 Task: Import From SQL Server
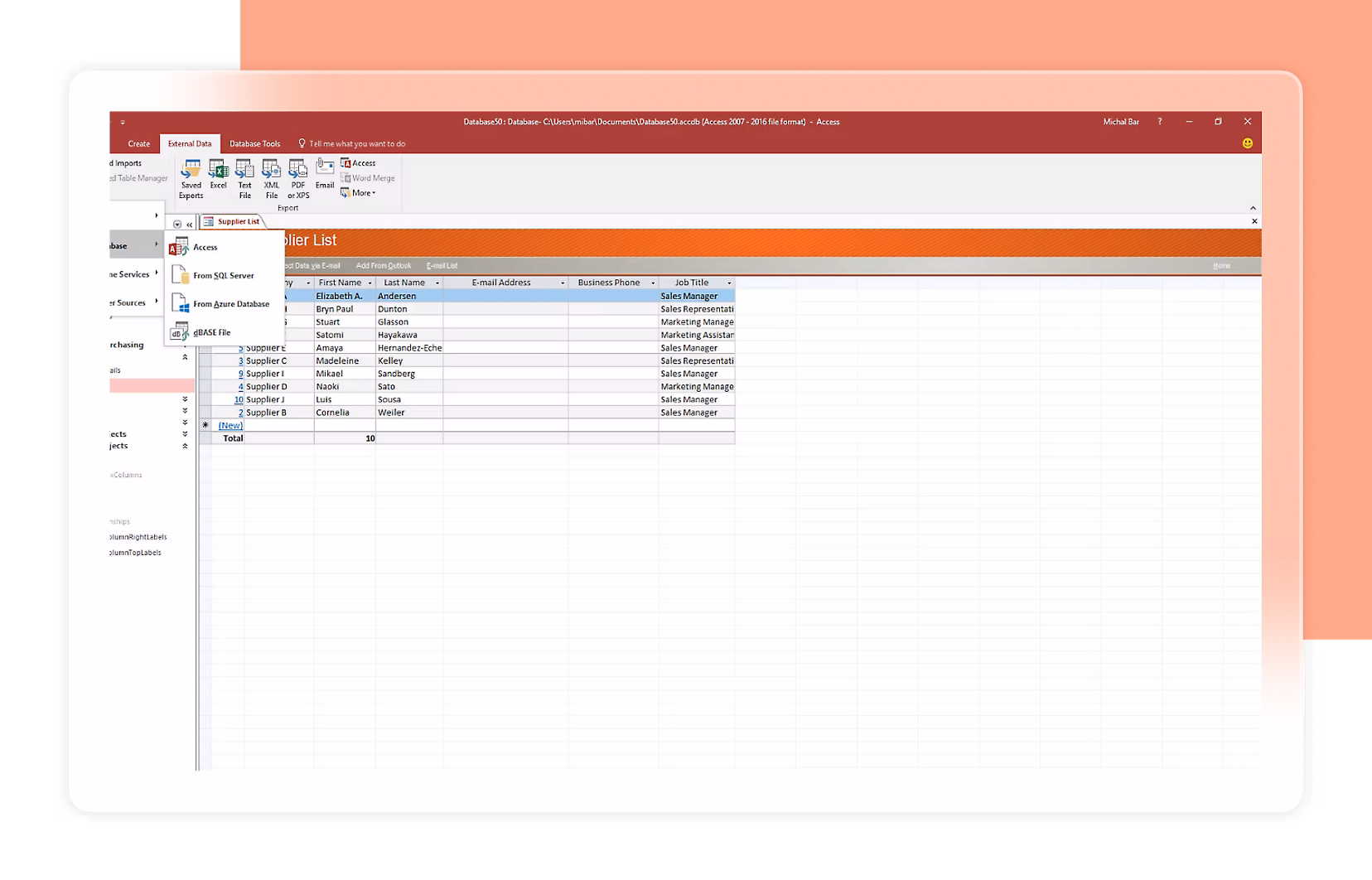coord(224,275)
